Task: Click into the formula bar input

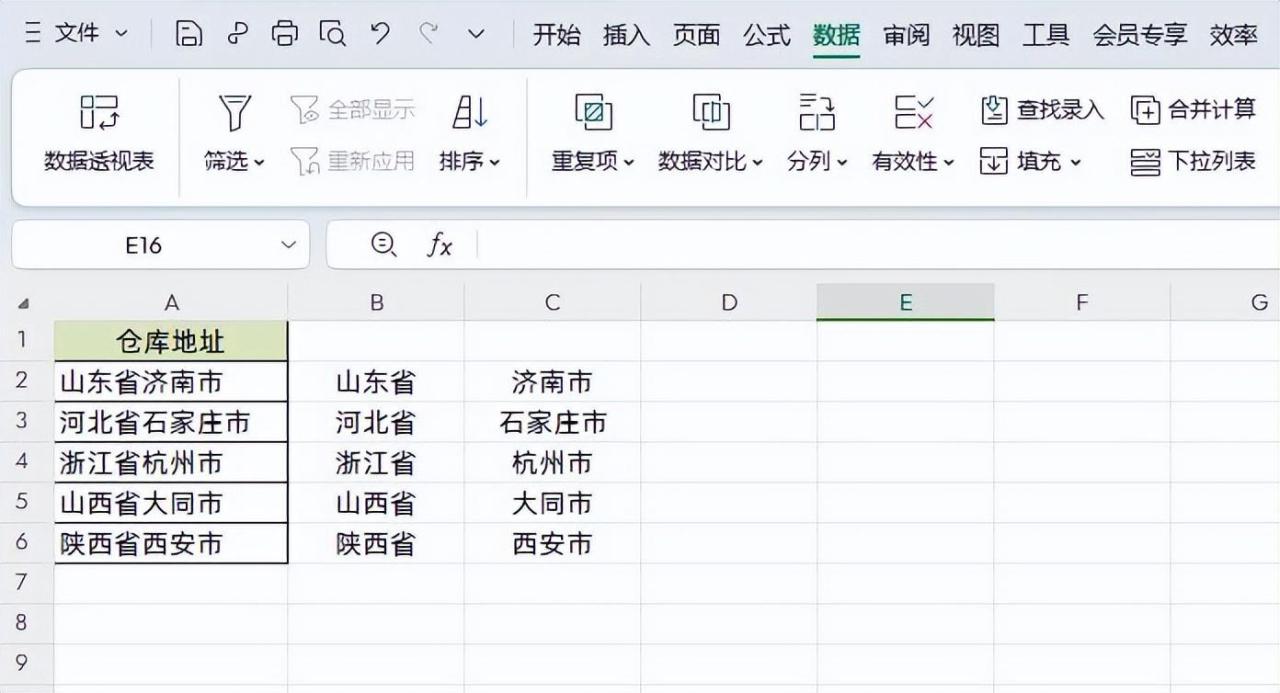Action: click(x=878, y=245)
